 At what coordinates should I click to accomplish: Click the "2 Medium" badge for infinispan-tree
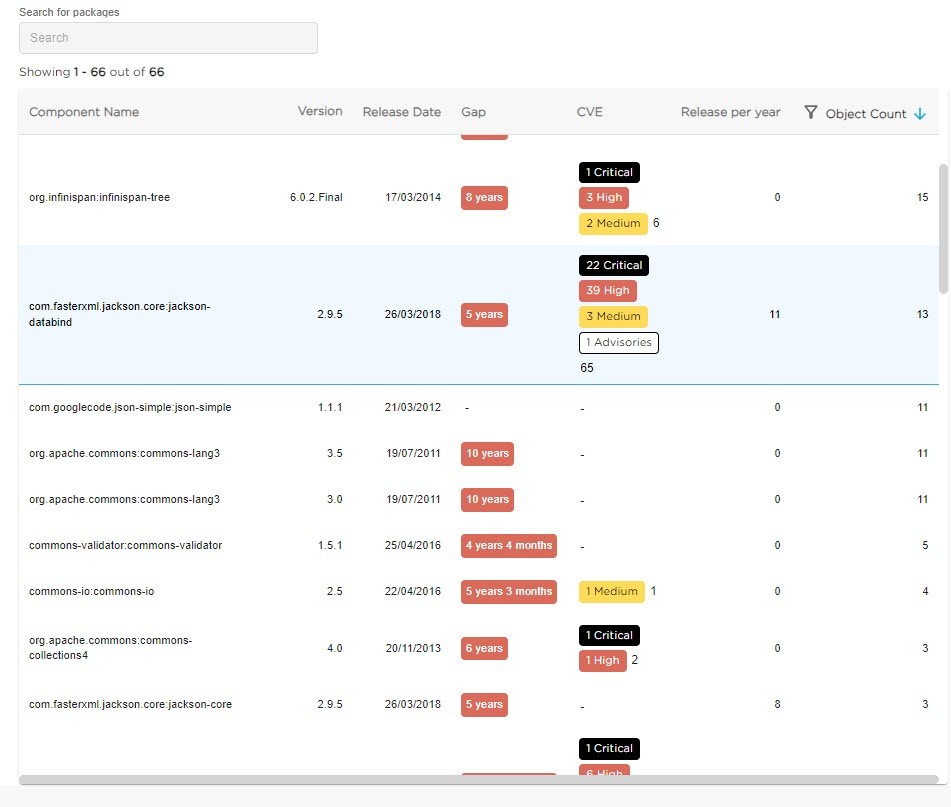(x=612, y=223)
